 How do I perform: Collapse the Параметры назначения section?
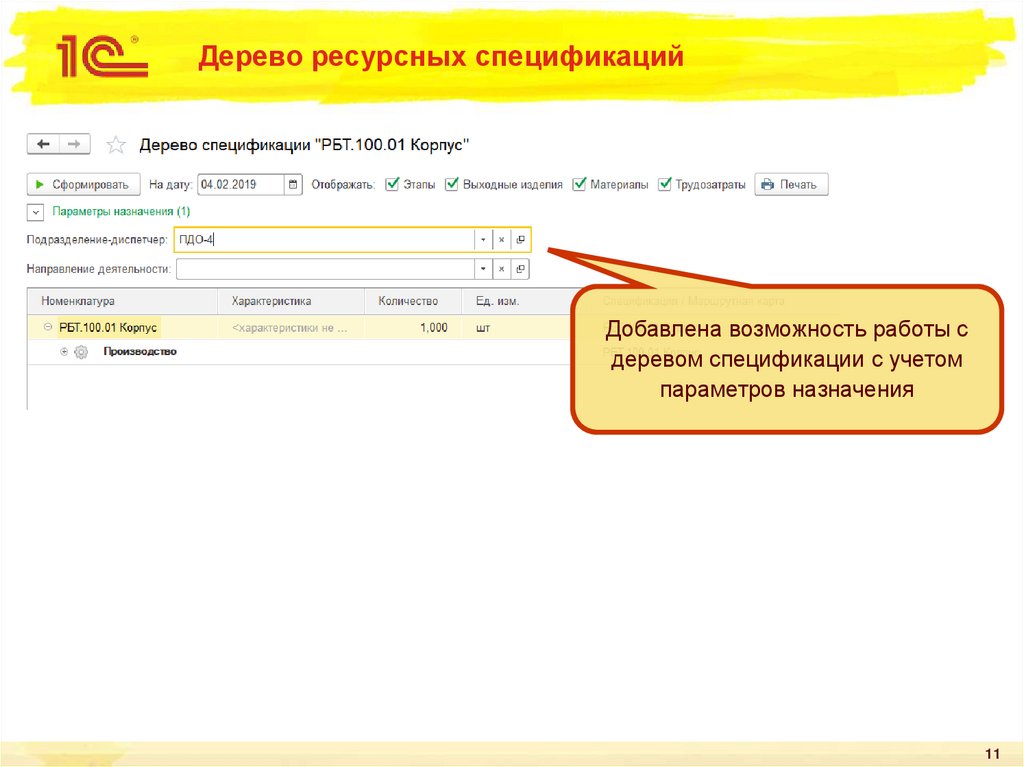pos(35,212)
